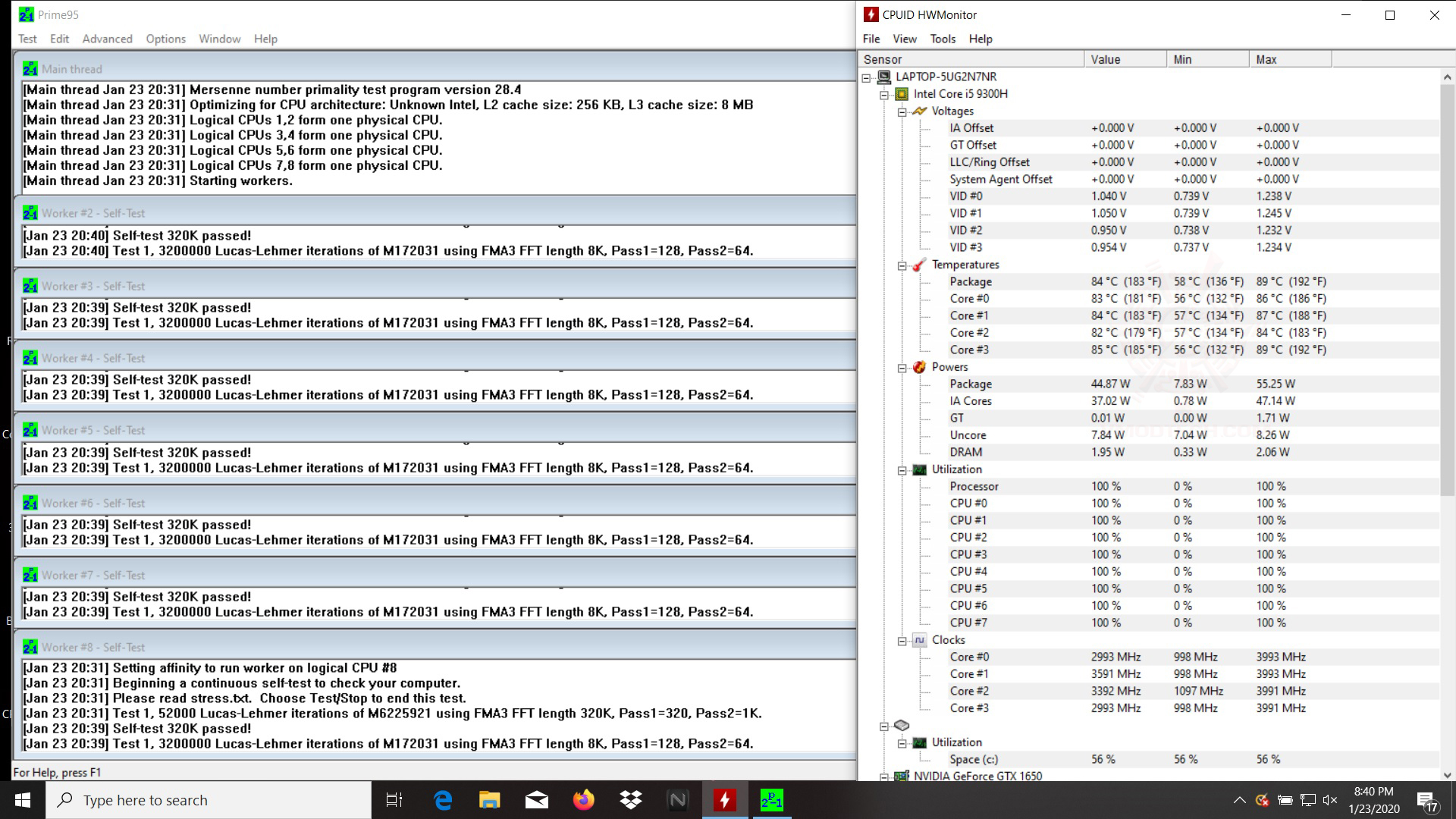Viewport: 1456px width, 819px height.
Task: Collapse the Voltages tree node
Action: [902, 111]
